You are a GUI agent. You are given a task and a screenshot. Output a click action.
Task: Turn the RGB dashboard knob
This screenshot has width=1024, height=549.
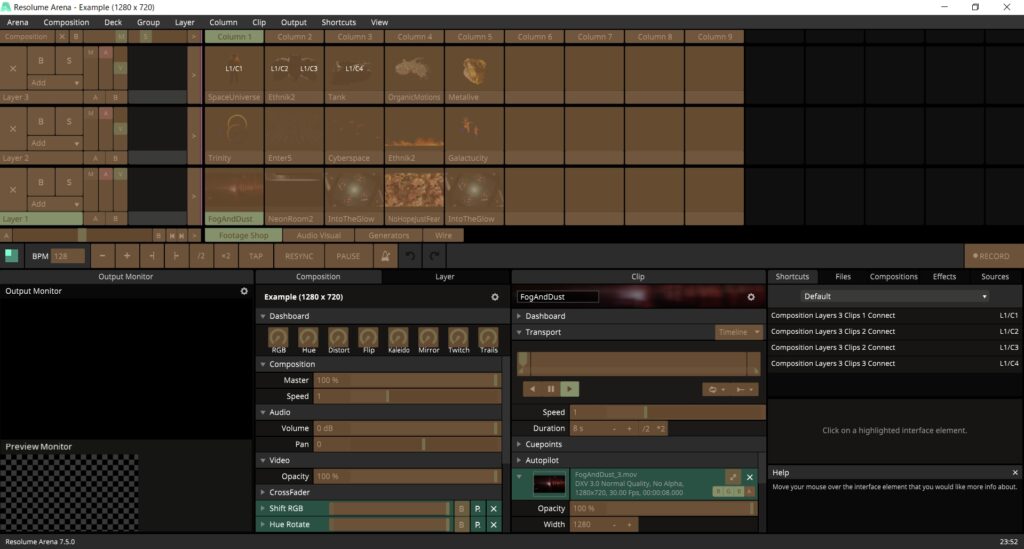click(278, 337)
